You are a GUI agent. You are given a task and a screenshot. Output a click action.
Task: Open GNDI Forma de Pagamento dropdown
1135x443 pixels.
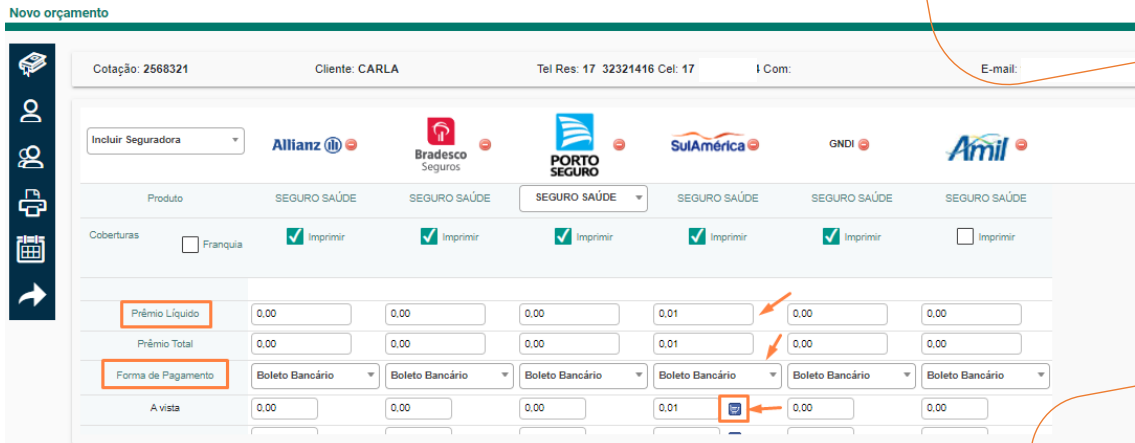point(852,375)
